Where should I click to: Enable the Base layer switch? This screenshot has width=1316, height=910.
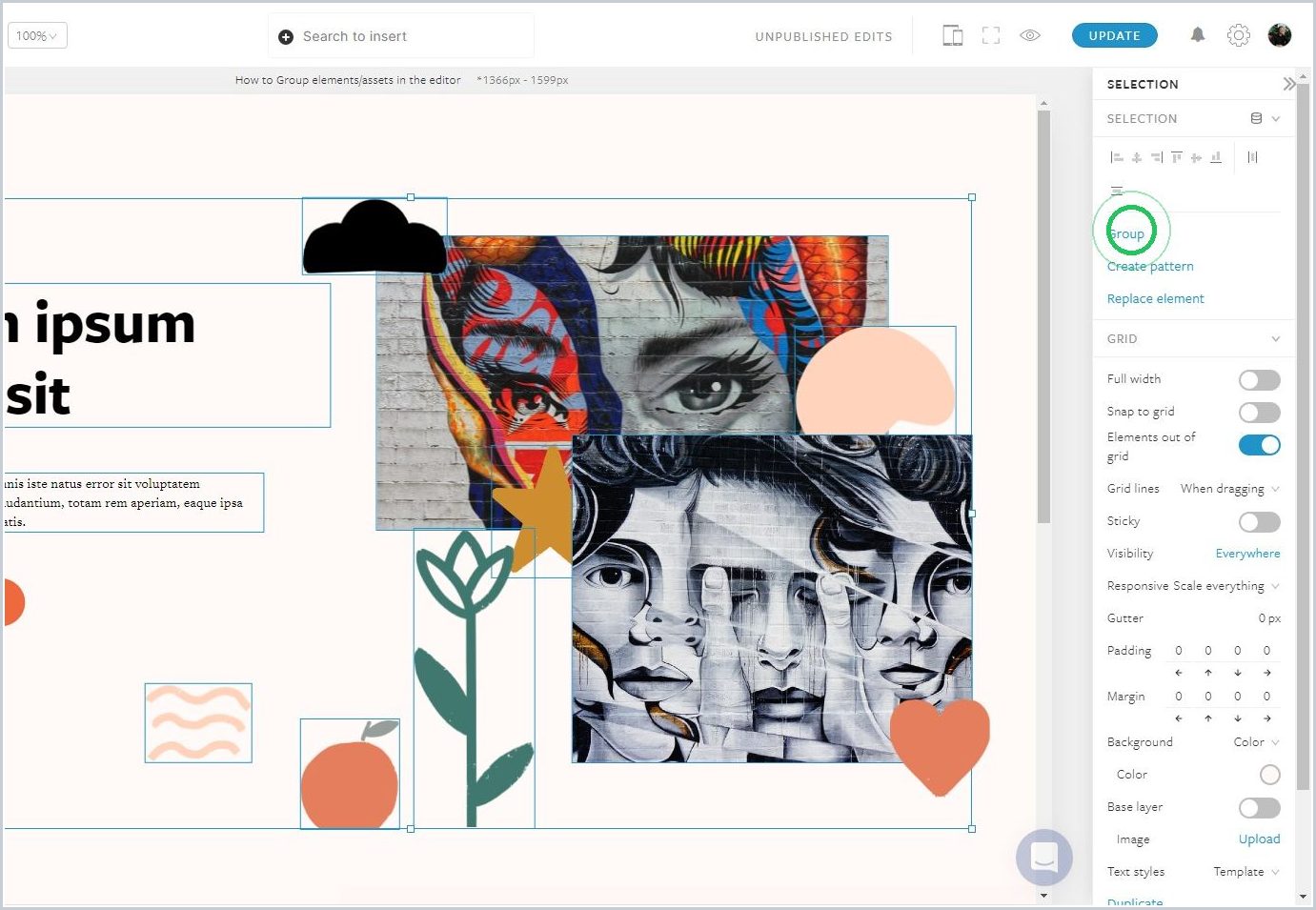click(x=1259, y=808)
